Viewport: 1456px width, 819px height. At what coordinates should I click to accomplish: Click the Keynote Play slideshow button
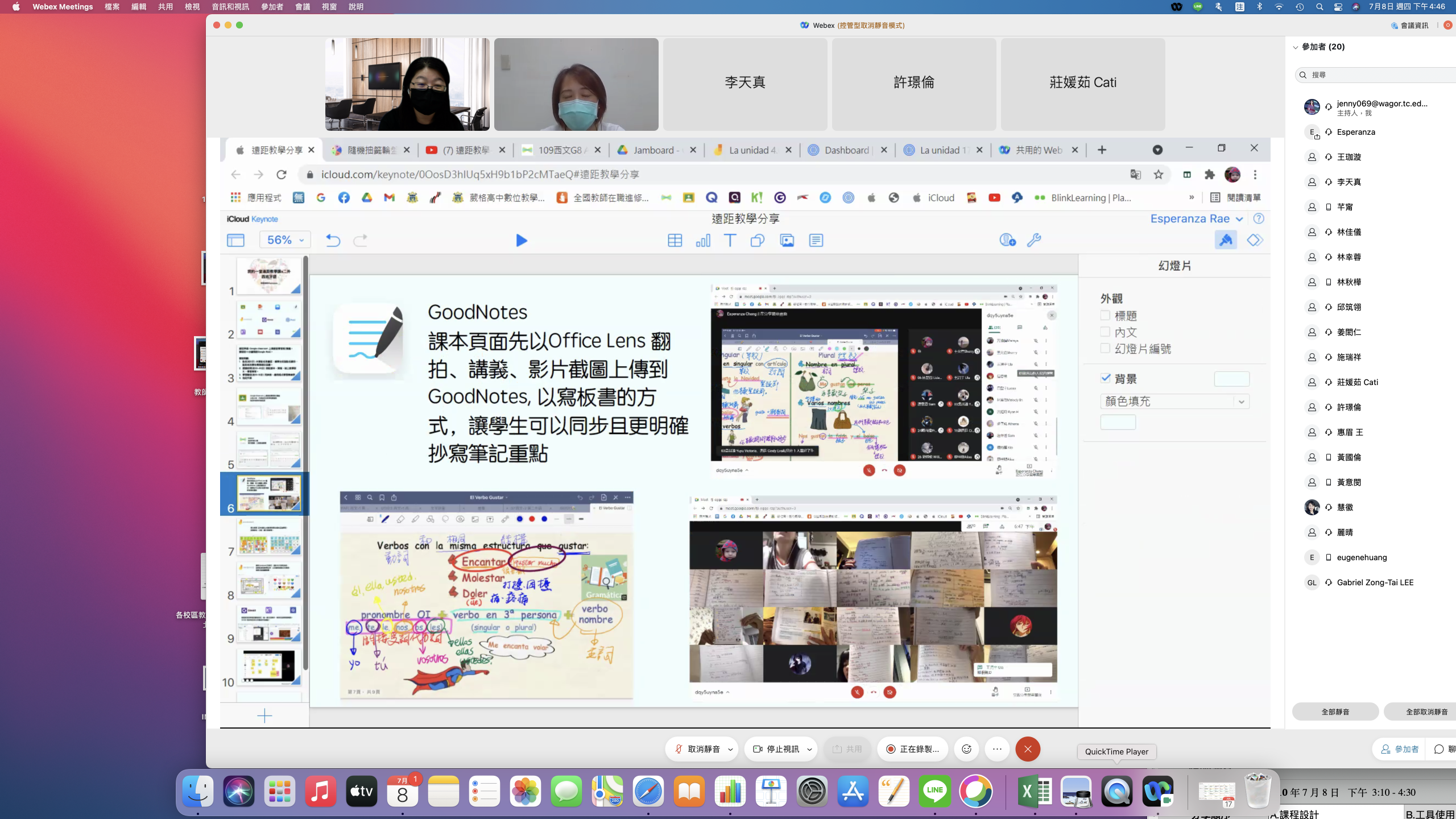pos(521,241)
